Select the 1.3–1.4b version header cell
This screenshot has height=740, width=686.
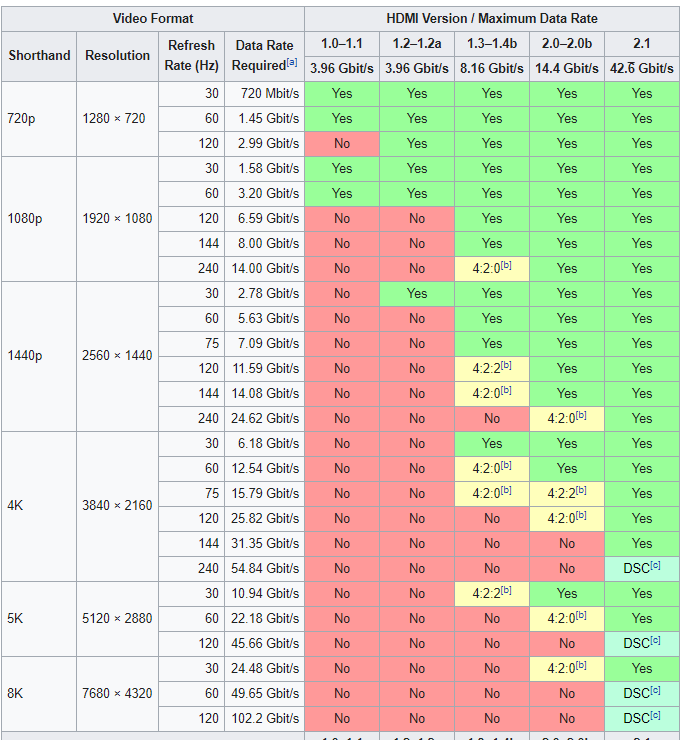point(492,44)
